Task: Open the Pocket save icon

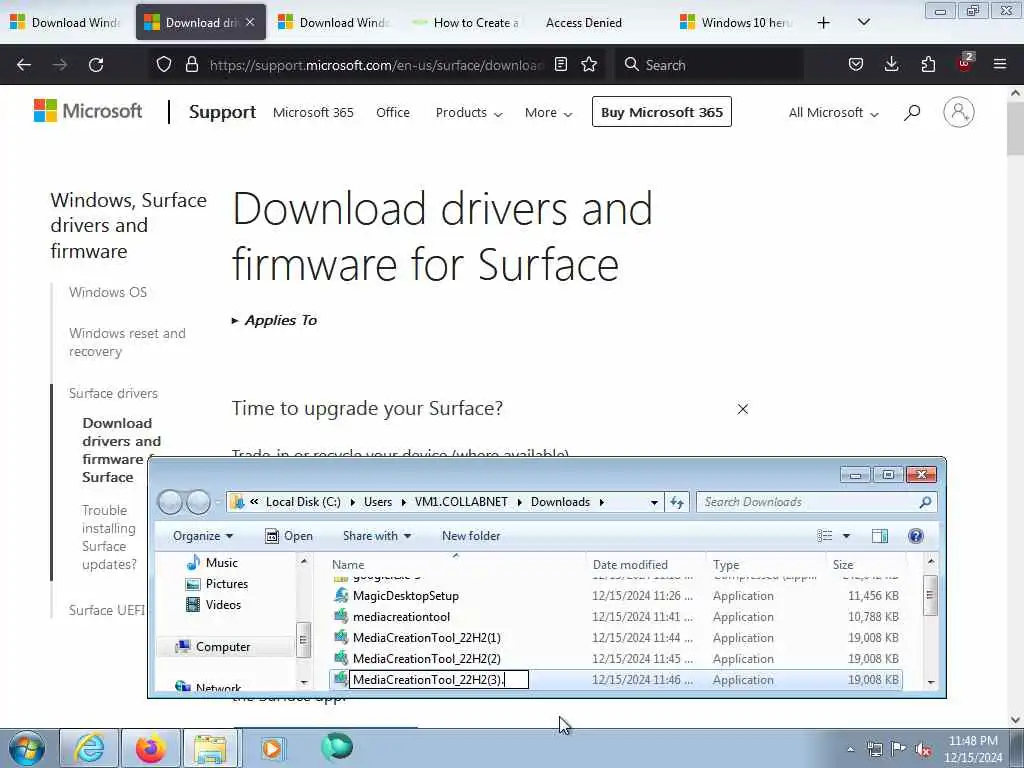Action: pos(856,64)
